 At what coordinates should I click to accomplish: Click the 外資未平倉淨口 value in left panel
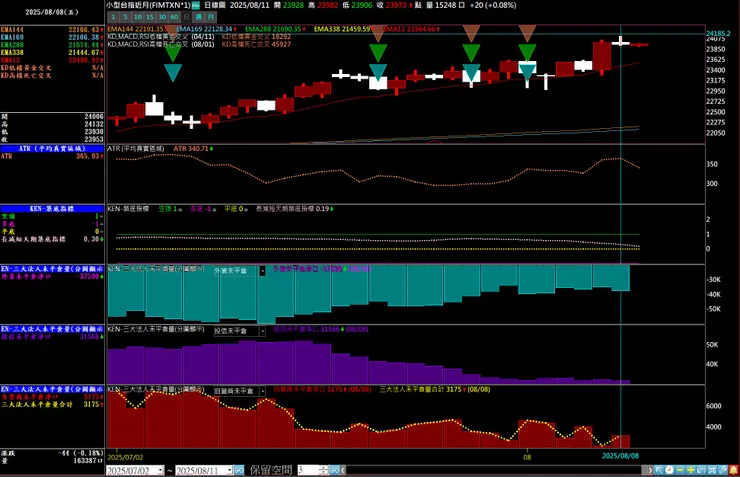(90, 276)
